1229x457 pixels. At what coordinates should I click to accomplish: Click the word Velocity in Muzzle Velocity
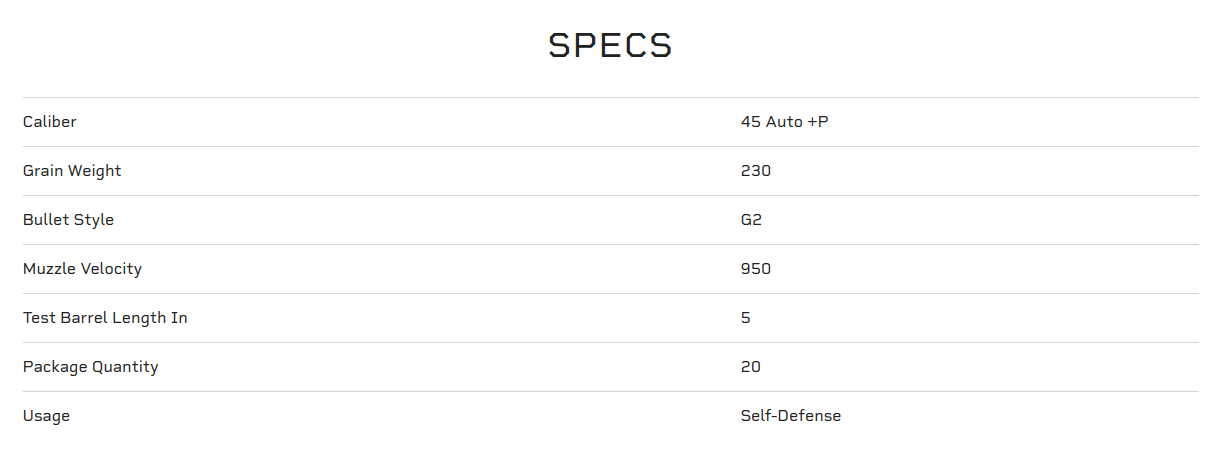tap(111, 269)
